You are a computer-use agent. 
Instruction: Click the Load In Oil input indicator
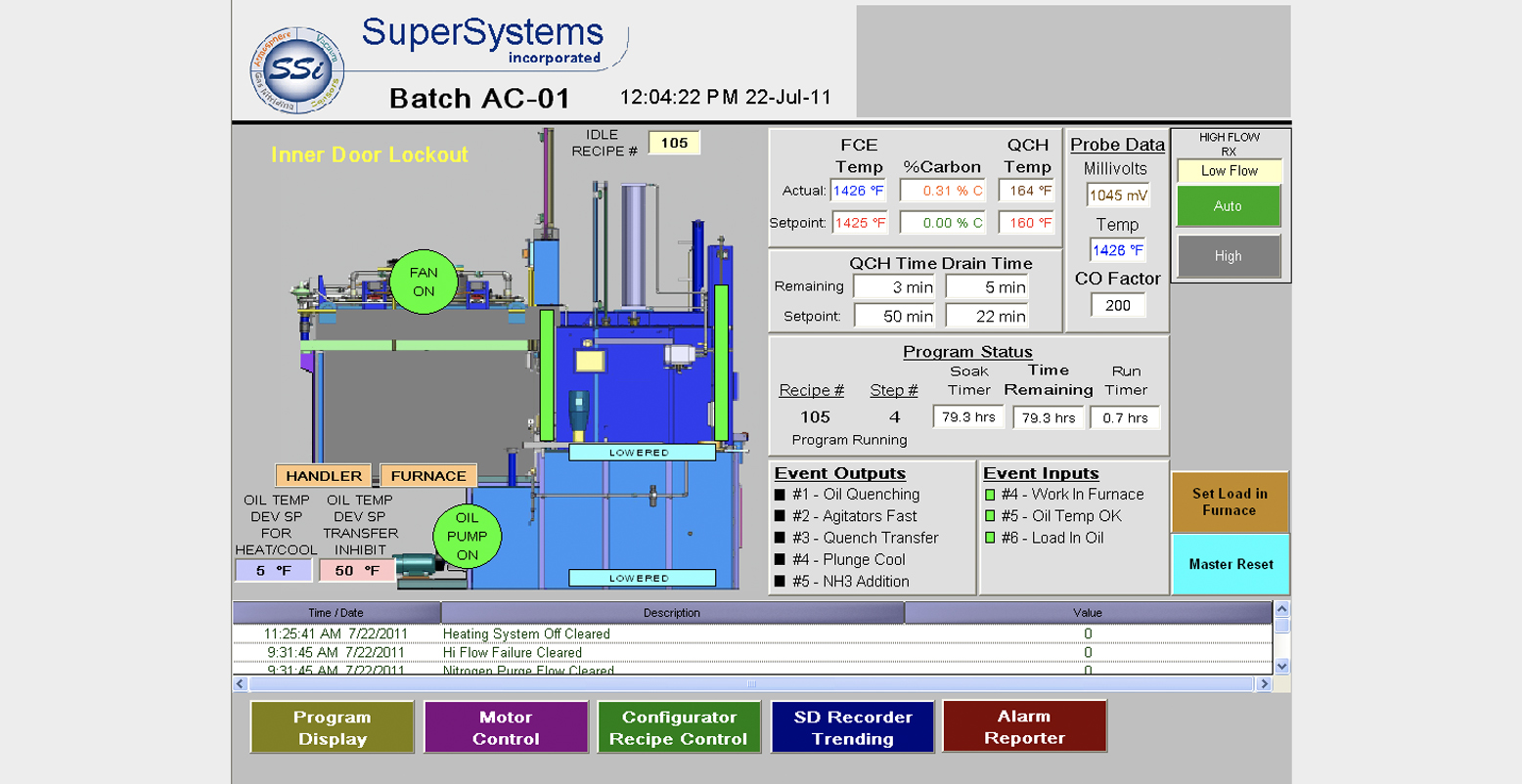tap(990, 538)
